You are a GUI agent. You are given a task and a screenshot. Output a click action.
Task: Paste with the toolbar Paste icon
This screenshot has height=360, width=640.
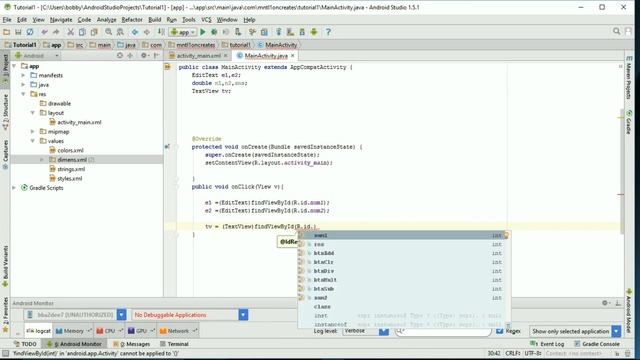(x=94, y=32)
